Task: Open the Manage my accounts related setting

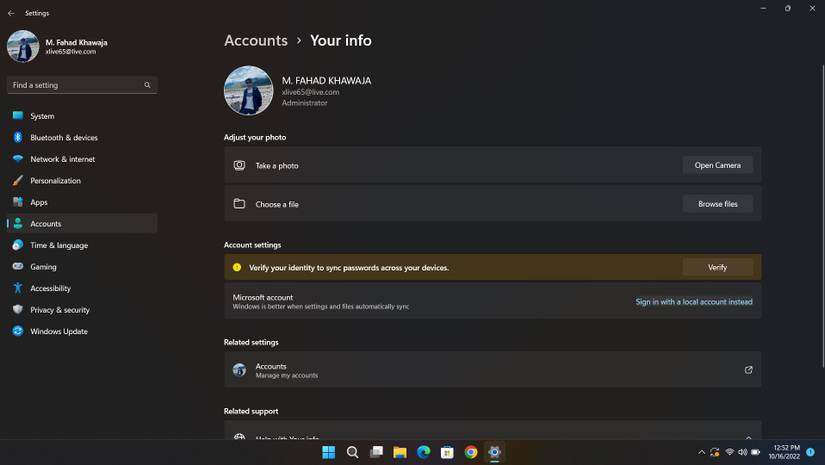Action: point(492,370)
